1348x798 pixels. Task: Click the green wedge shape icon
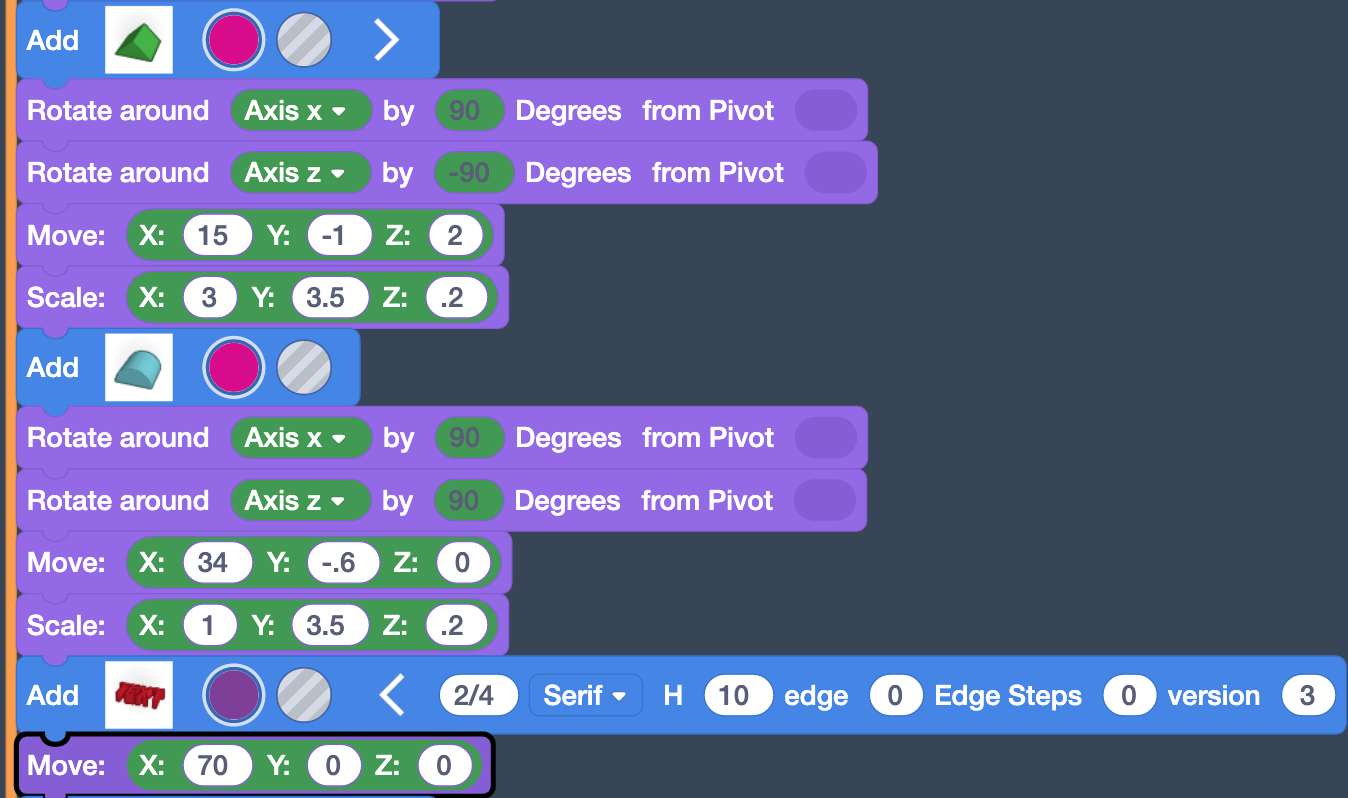tap(139, 40)
